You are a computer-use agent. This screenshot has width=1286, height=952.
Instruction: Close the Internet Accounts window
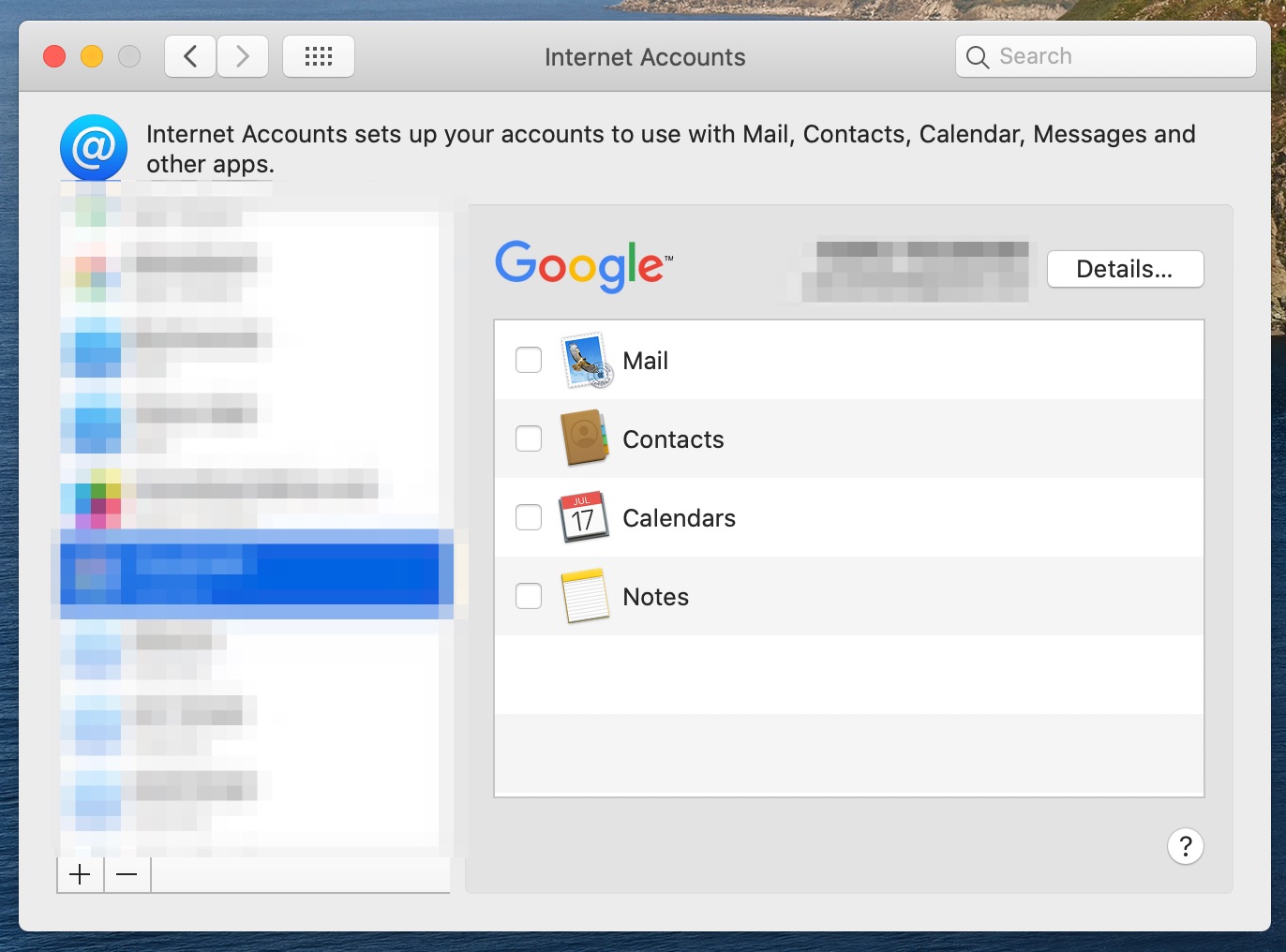click(x=54, y=56)
